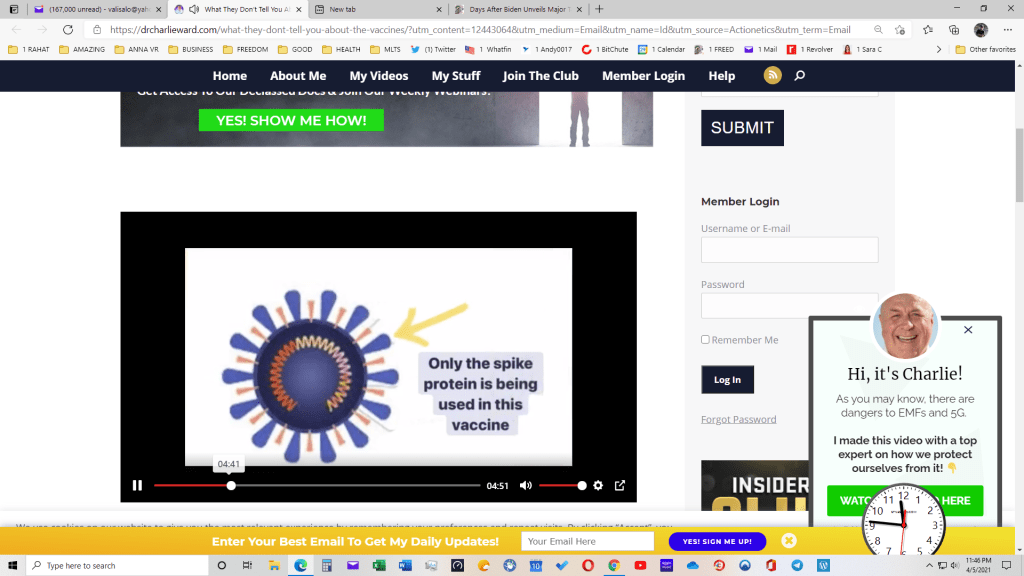Click the Username or E-mail field
1024x576 pixels.
point(789,250)
